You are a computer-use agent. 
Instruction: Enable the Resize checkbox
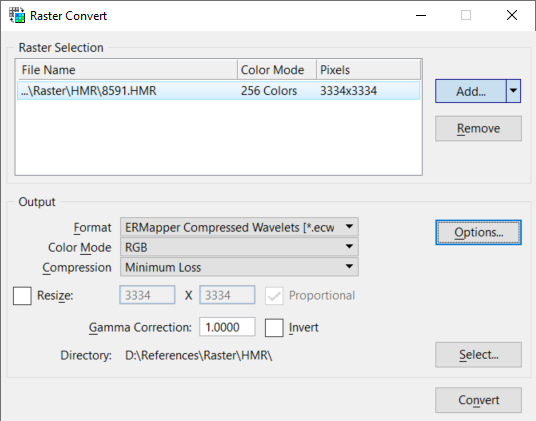point(22,296)
